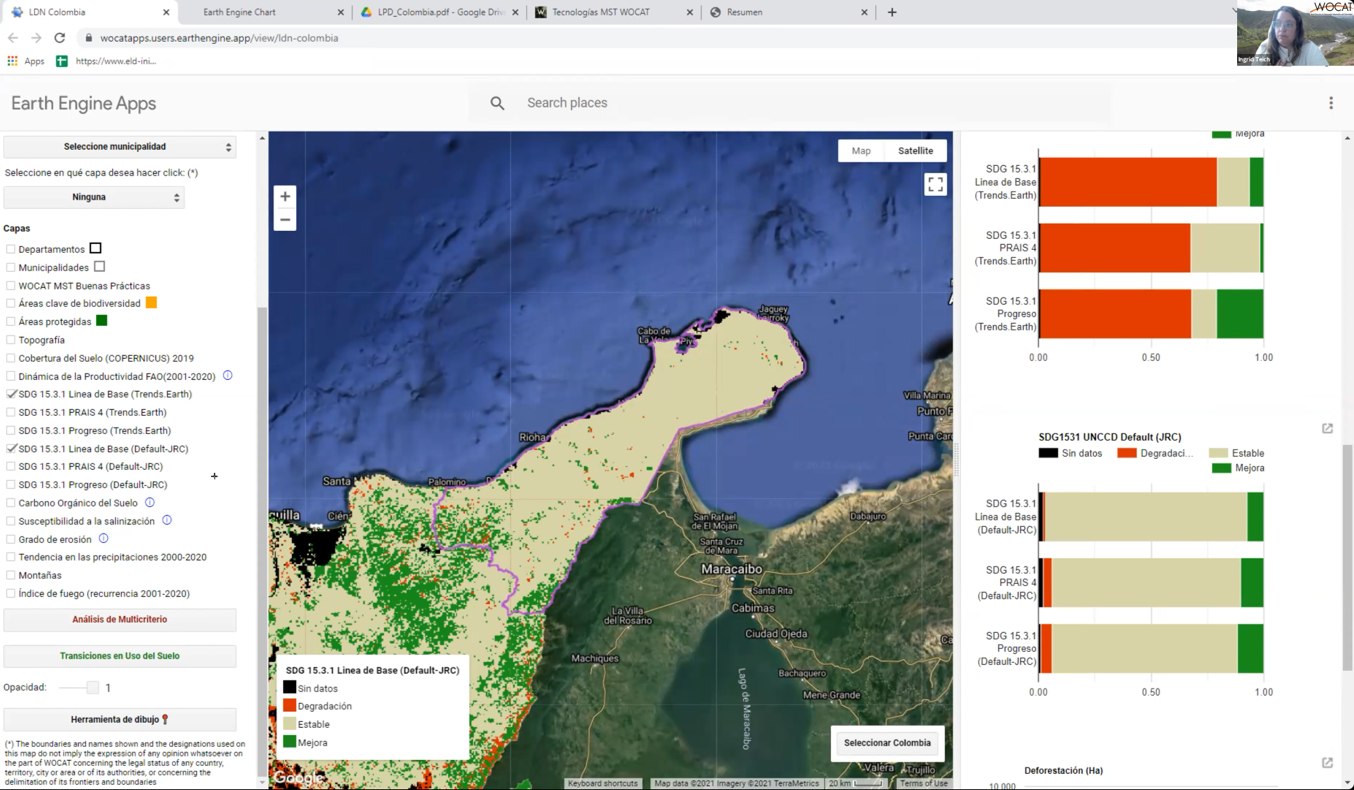Image resolution: width=1354 pixels, height=790 pixels.
Task: Open the Earth Engine Apps options menu
Action: pos(1331,103)
